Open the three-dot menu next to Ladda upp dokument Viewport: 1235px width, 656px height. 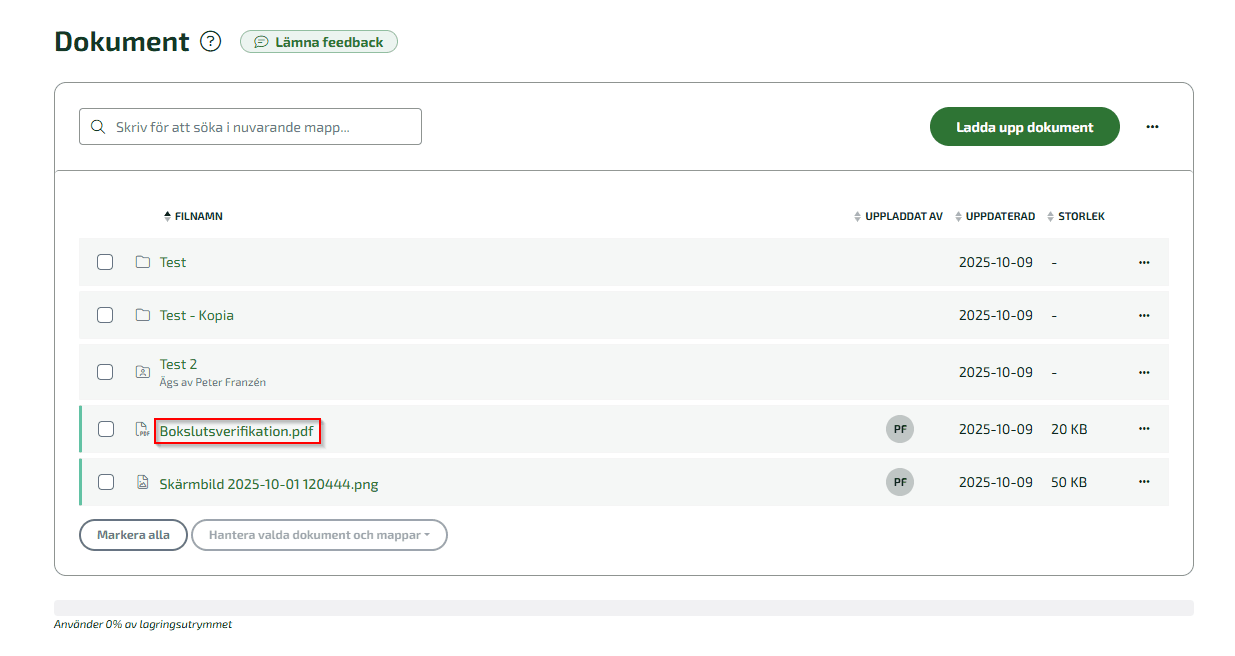pyautogui.click(x=1152, y=127)
